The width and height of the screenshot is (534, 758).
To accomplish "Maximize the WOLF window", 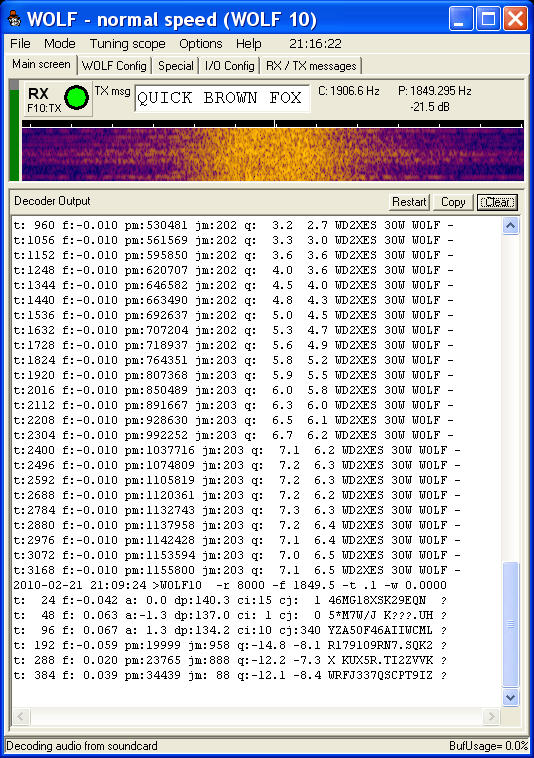I will point(488,19).
